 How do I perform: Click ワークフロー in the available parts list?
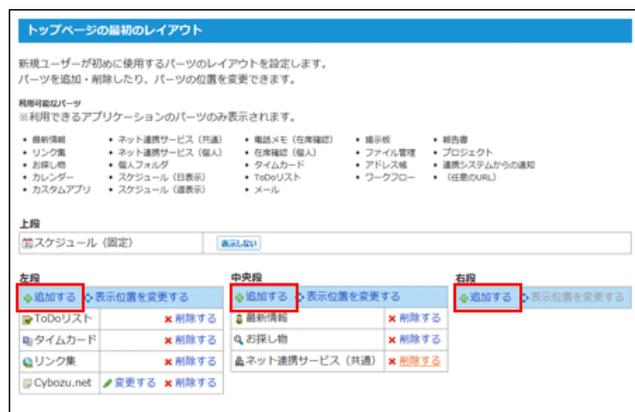(390, 177)
